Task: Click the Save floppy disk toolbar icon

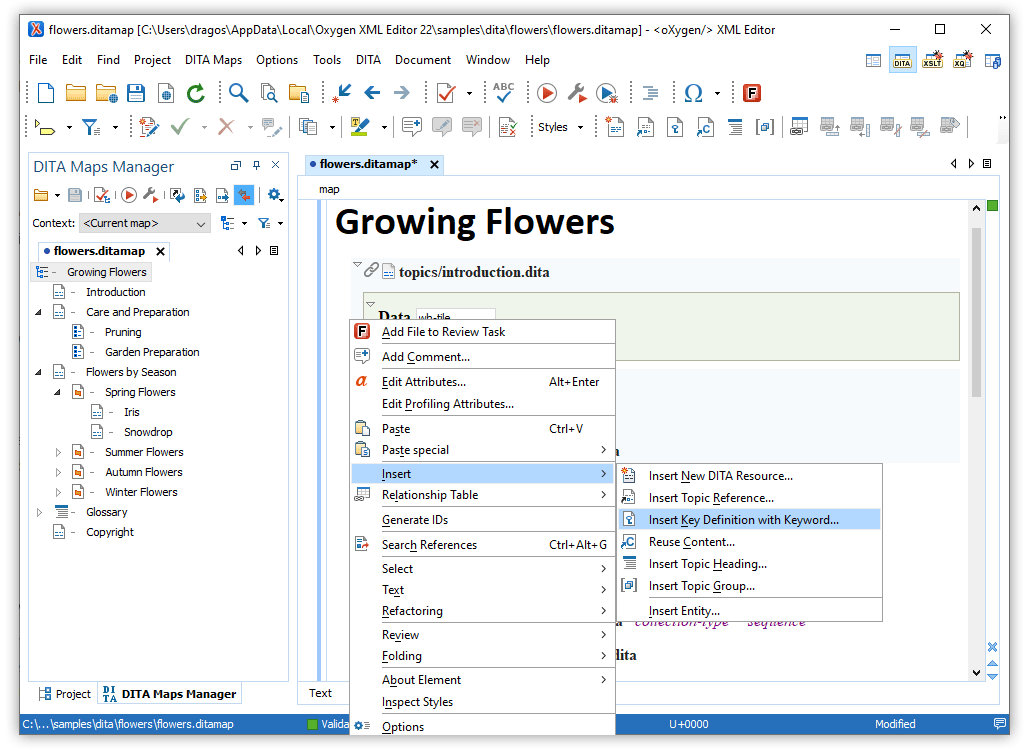Action: 136,93
